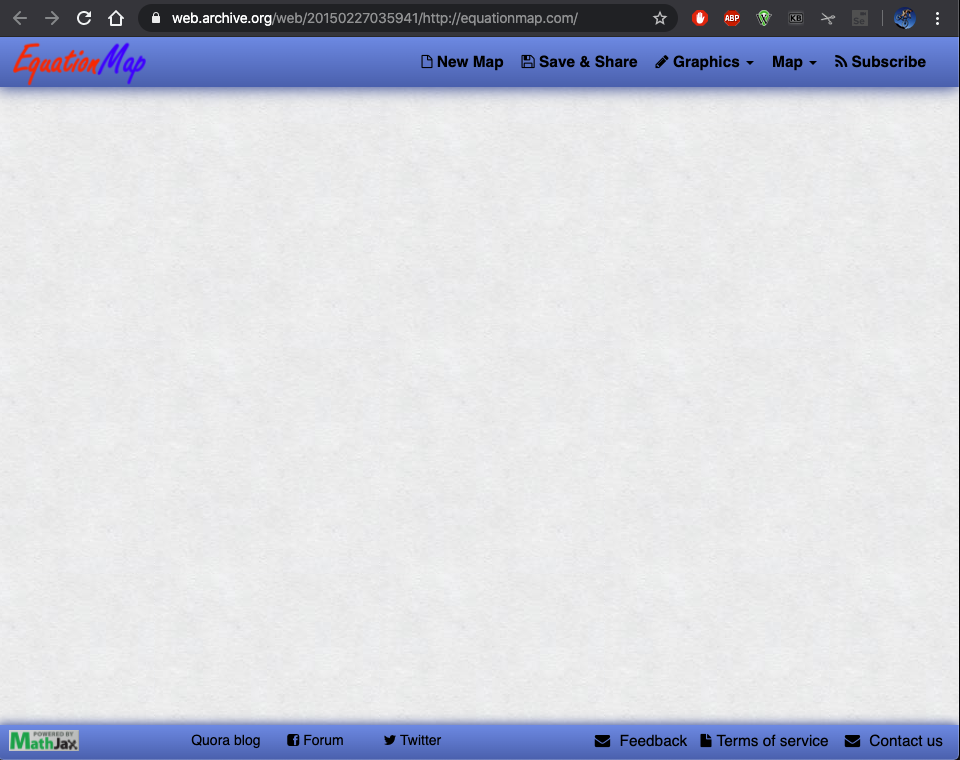
Task: Click the Contact us link
Action: 893,741
